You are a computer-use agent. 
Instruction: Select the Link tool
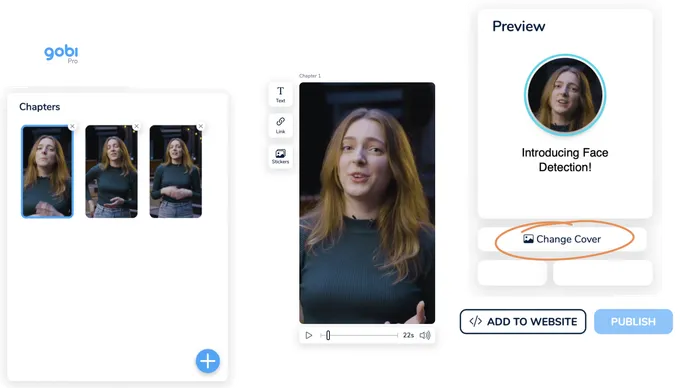tap(281, 125)
